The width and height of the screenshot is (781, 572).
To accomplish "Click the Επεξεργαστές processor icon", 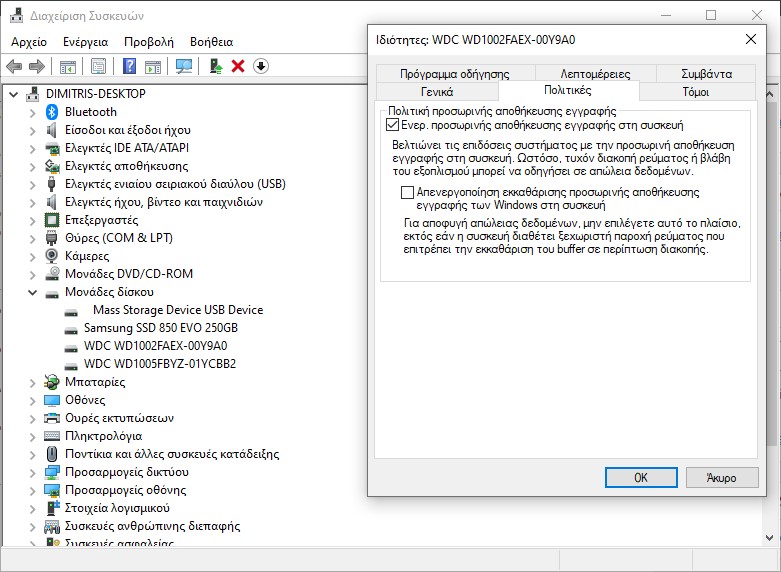I will [52, 220].
